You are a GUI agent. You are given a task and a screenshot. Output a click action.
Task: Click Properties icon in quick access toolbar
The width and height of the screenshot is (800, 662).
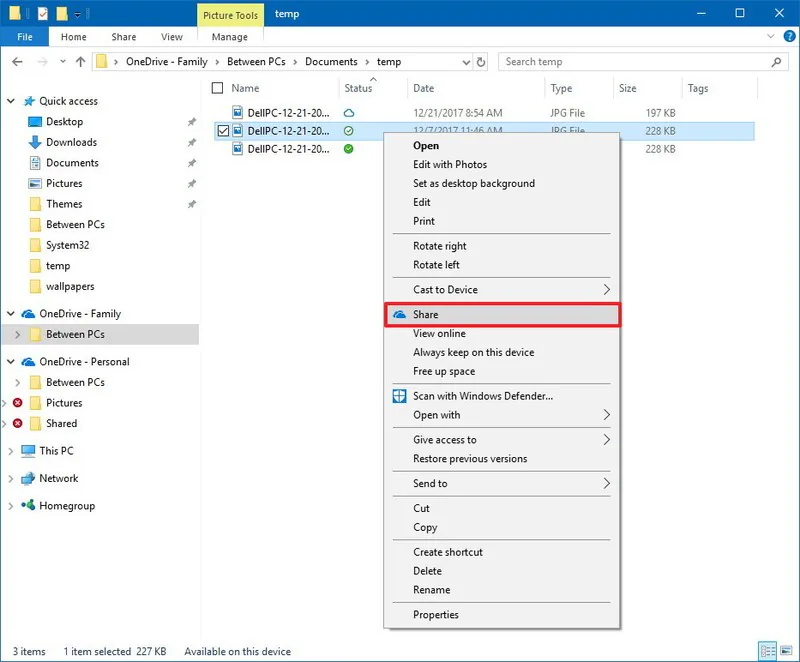point(43,14)
